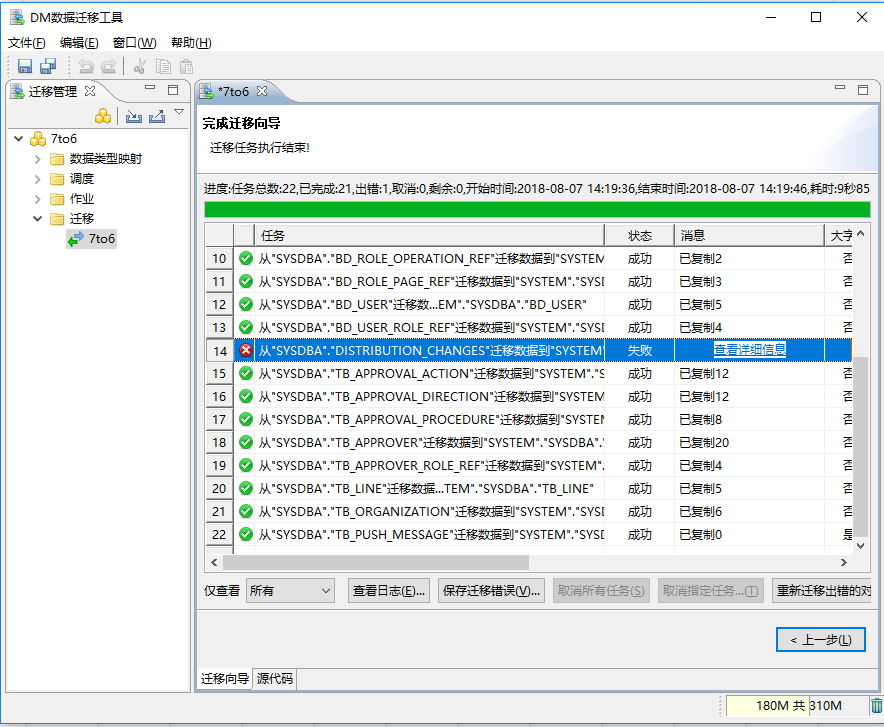Click the table scroll down arrow
The image size is (884, 727).
(860, 545)
